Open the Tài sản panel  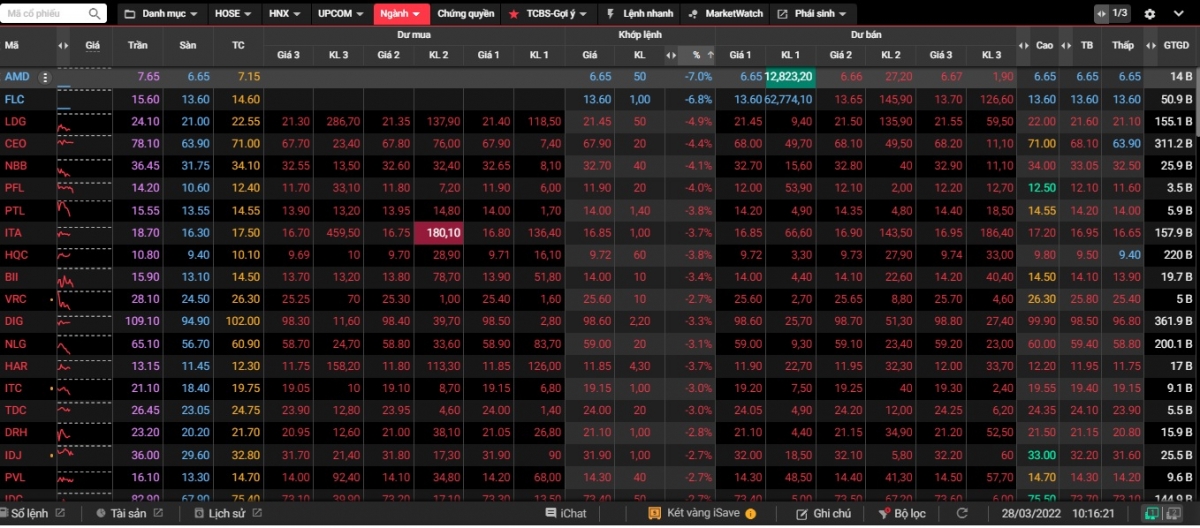[121, 513]
